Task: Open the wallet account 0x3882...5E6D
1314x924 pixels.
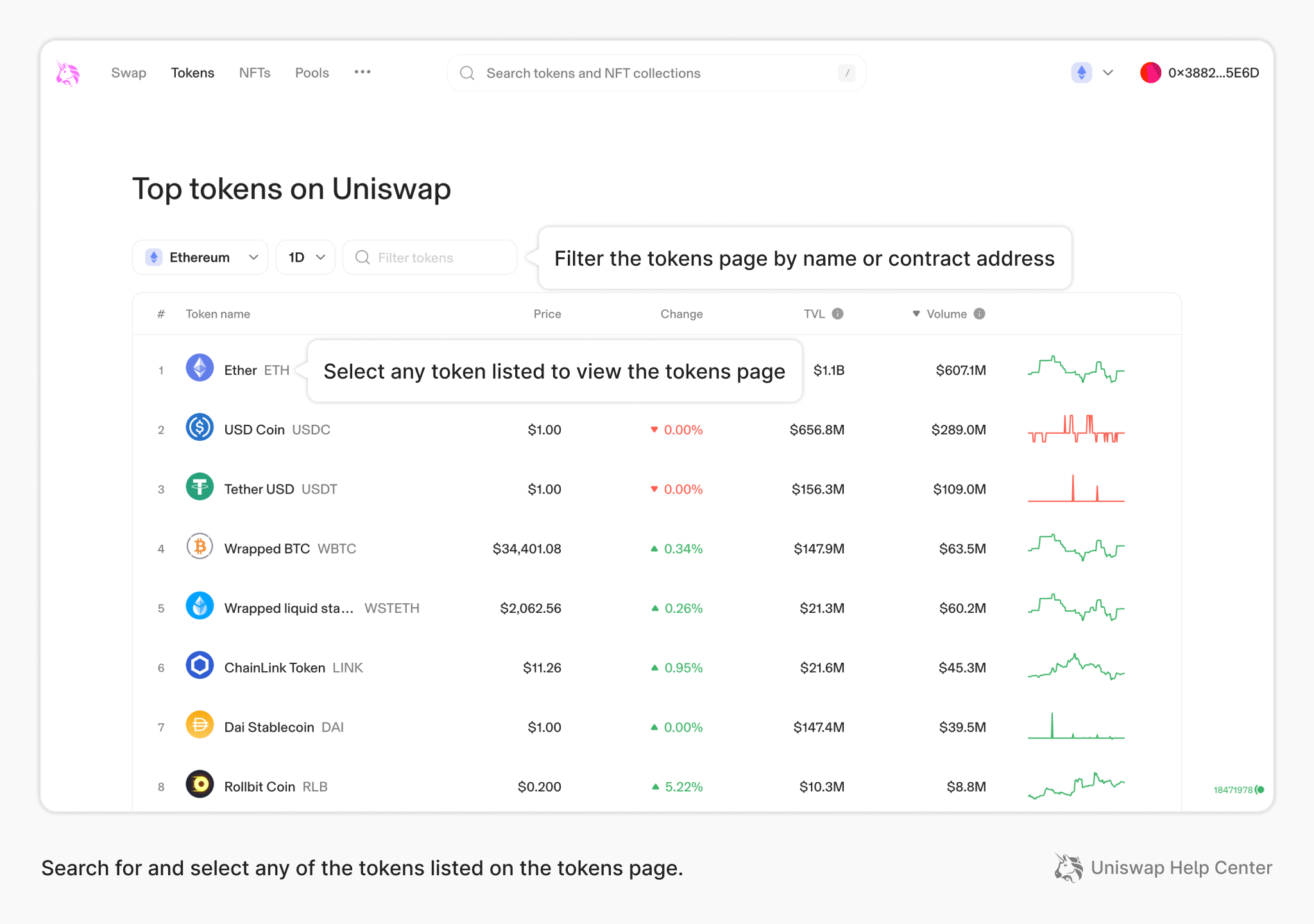Action: coord(1213,73)
